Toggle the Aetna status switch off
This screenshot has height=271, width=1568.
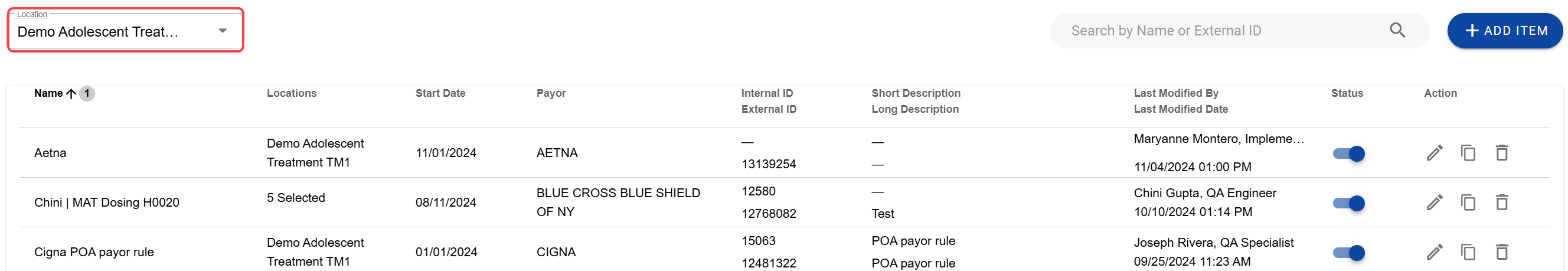[1348, 154]
